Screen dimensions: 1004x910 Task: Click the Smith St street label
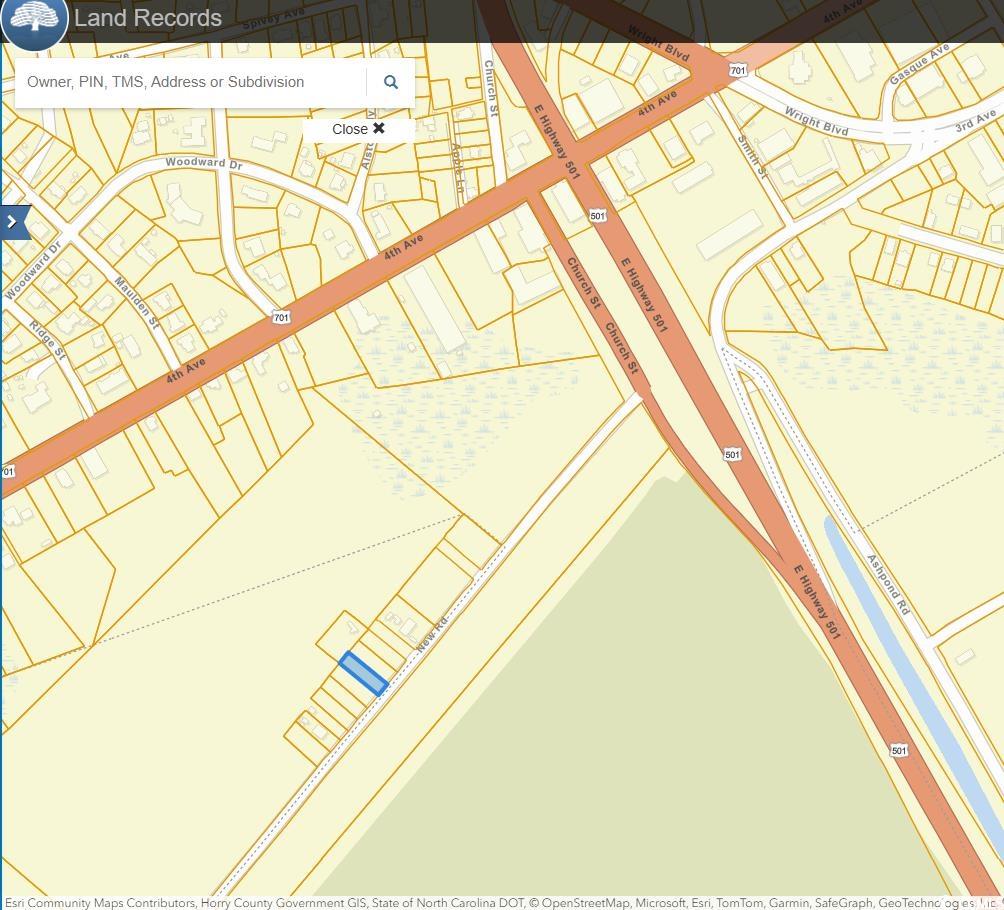[752, 156]
